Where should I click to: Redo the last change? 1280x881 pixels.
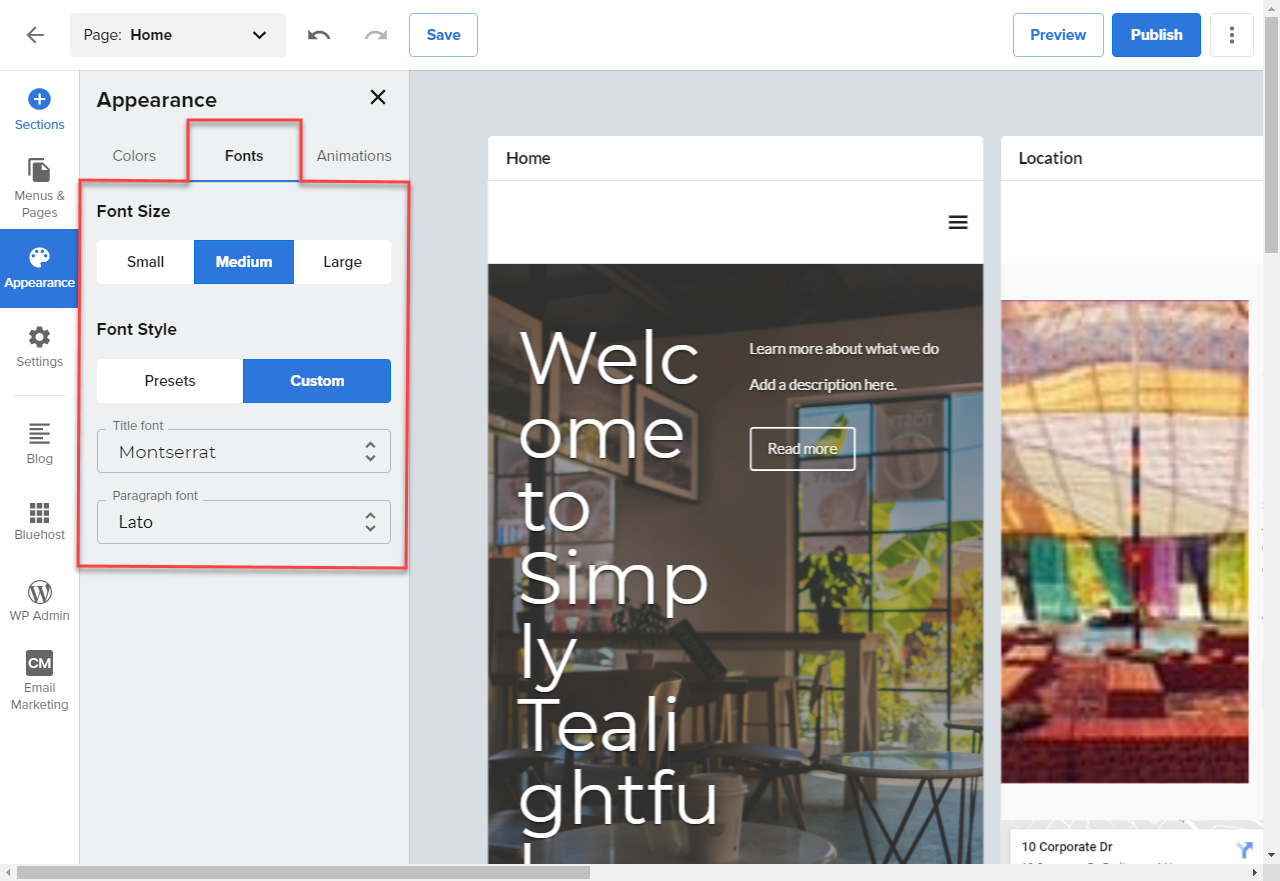tap(376, 35)
